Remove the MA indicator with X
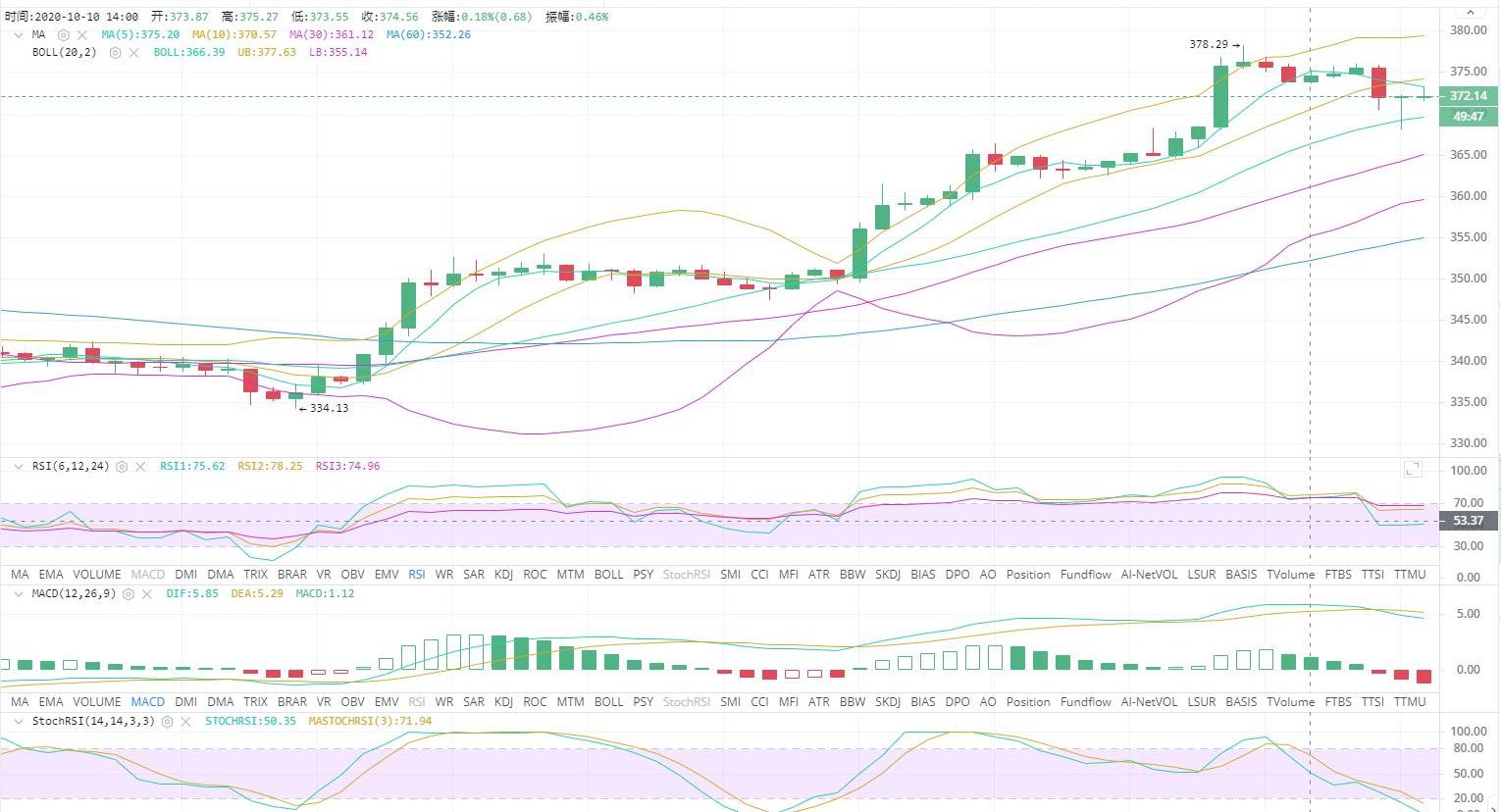The width and height of the screenshot is (1501, 812). point(82,34)
